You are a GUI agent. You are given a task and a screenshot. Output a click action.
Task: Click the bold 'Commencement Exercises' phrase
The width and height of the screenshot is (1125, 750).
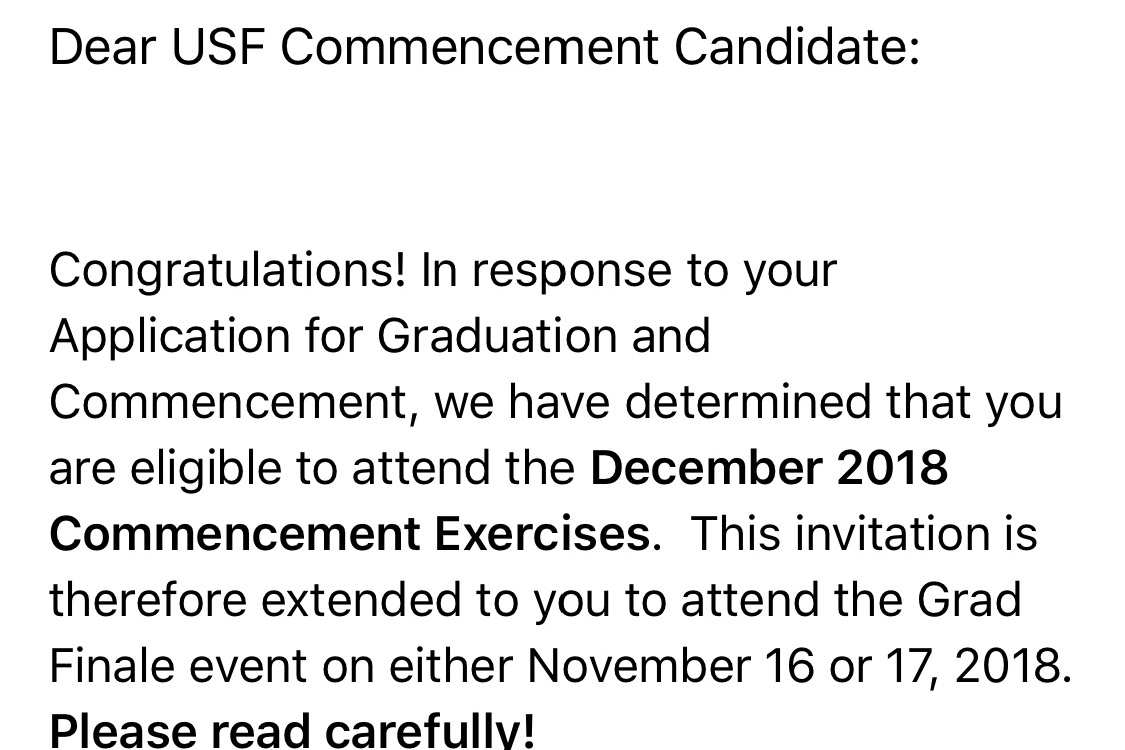350,534
